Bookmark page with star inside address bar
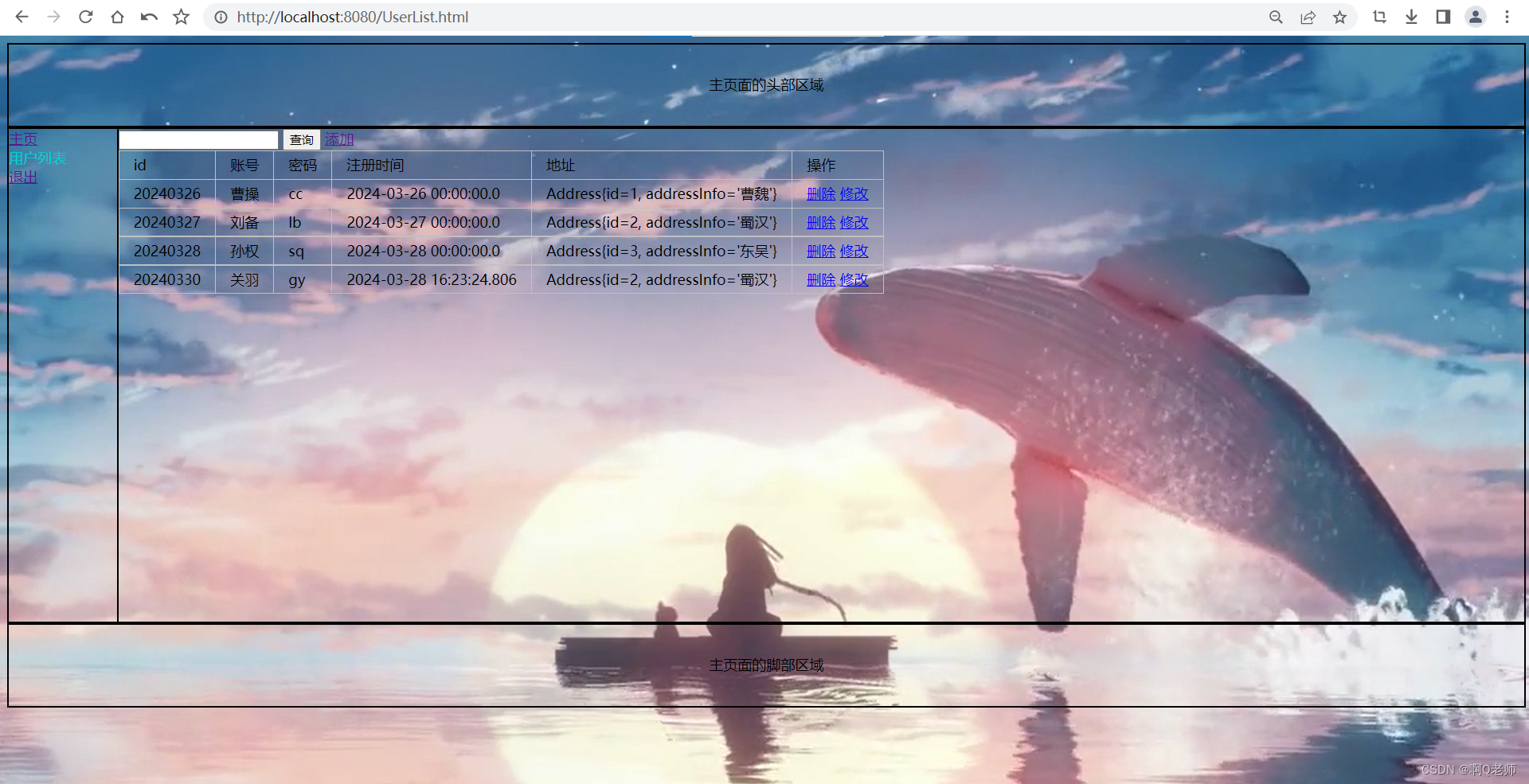The height and width of the screenshot is (784, 1529). pyautogui.click(x=1339, y=17)
